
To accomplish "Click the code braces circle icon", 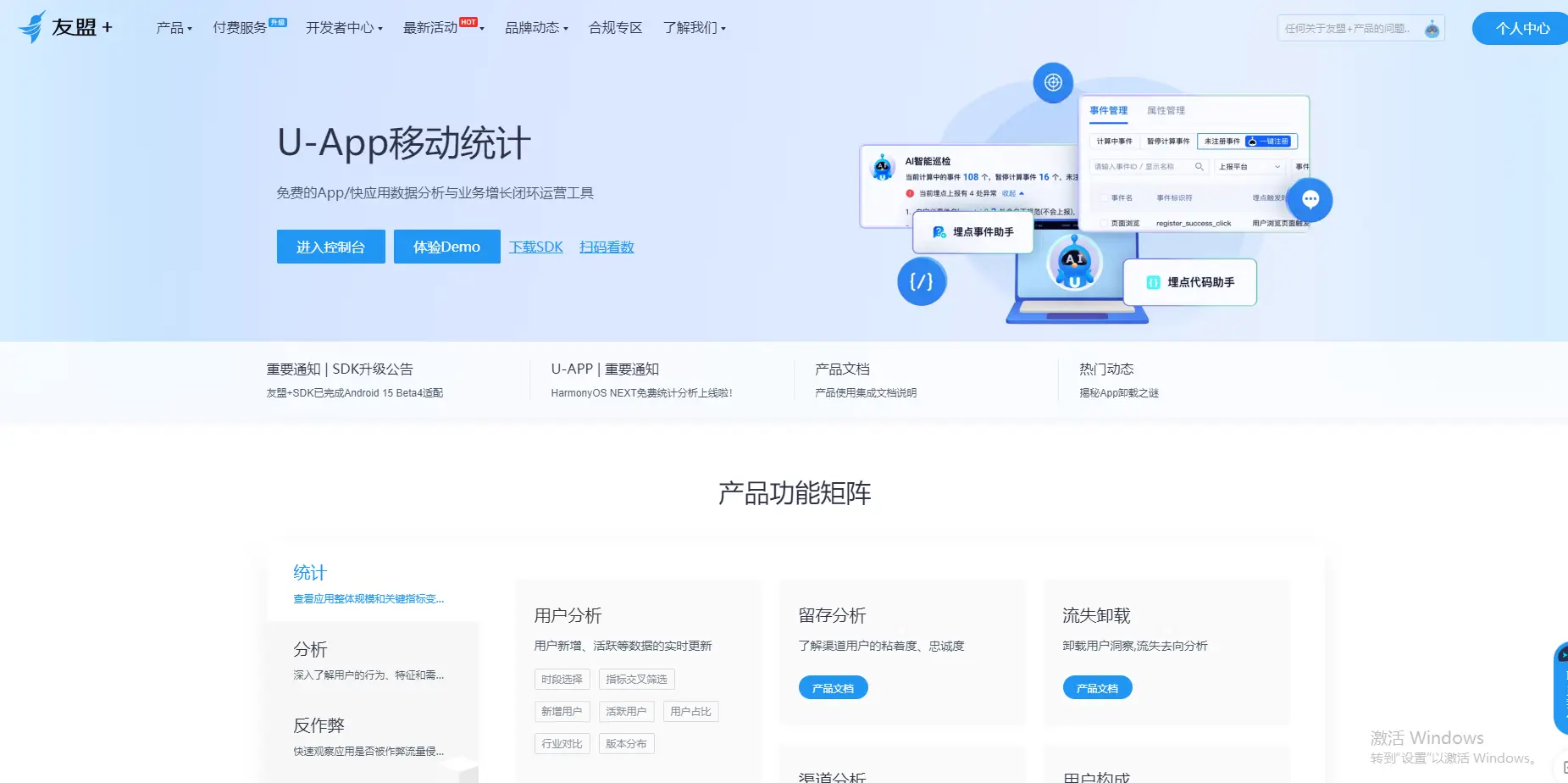I will (x=922, y=281).
